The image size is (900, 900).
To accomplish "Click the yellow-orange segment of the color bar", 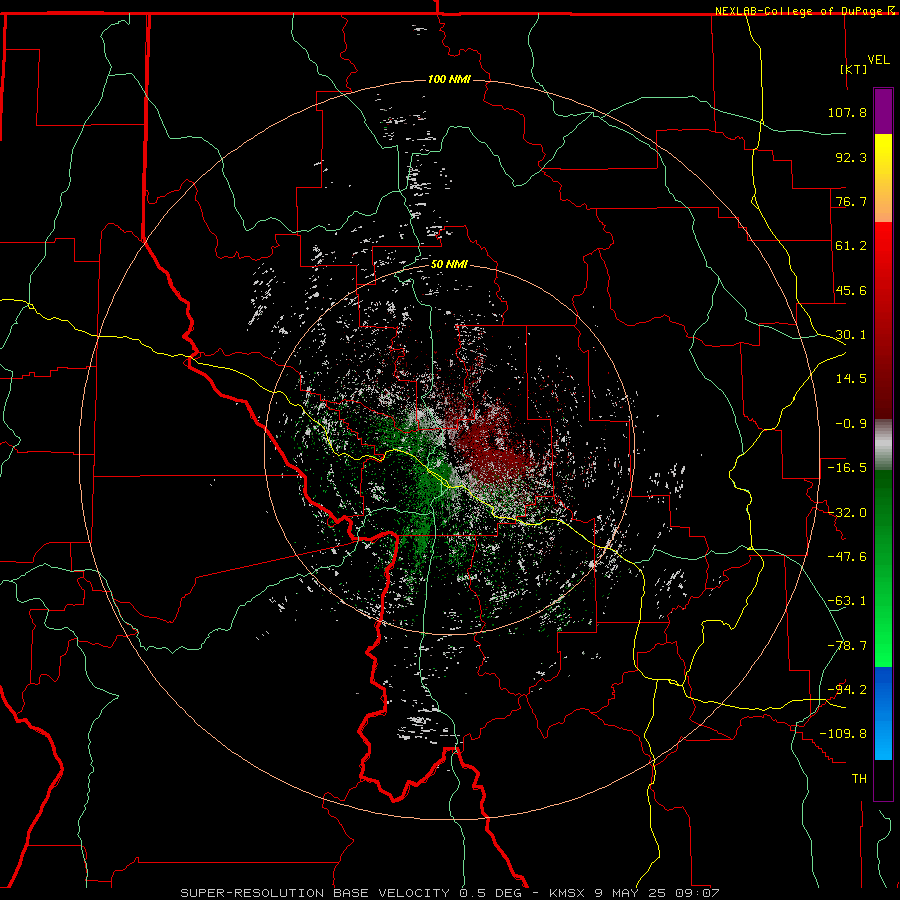I will pos(883,178).
